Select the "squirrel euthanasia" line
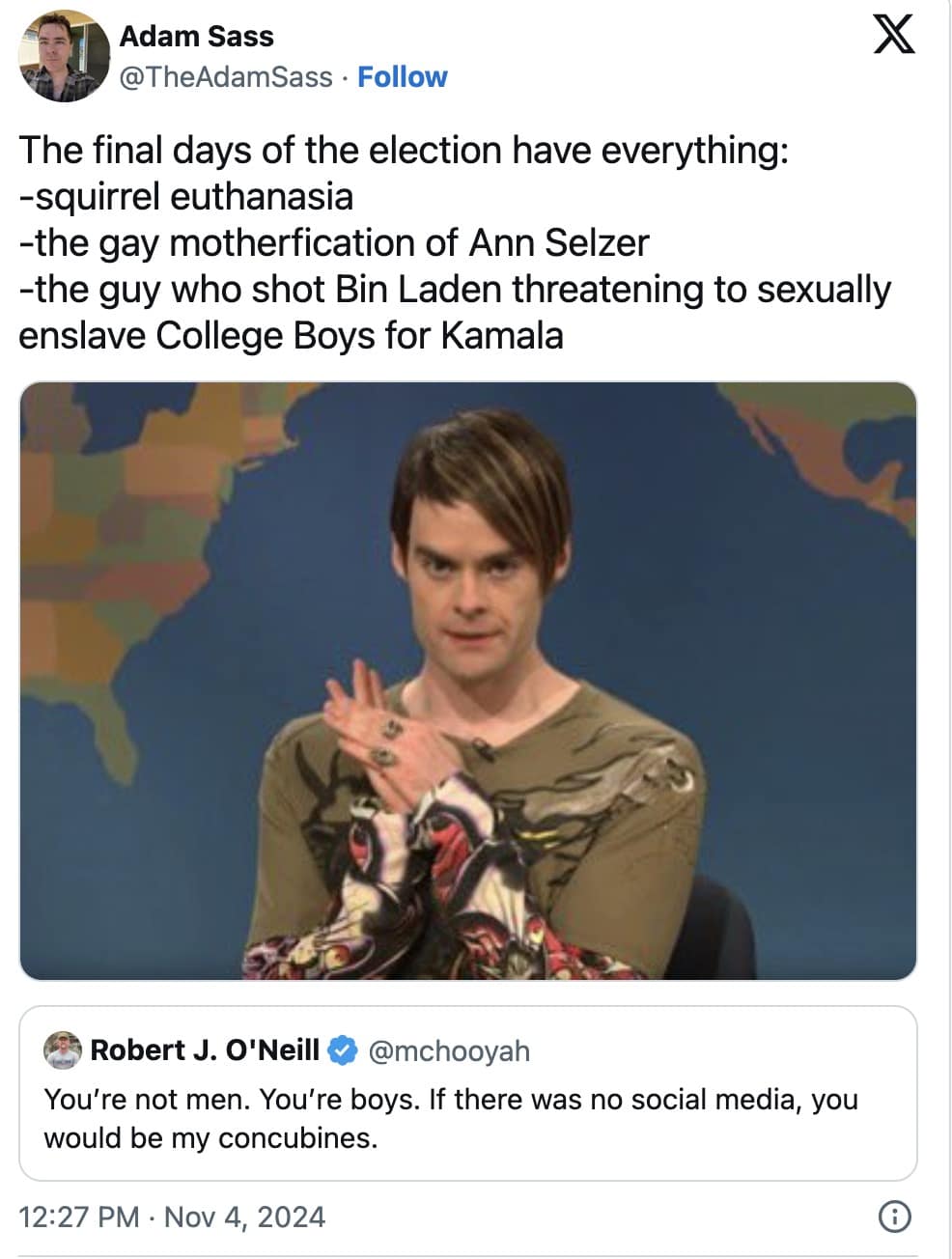 [186, 197]
